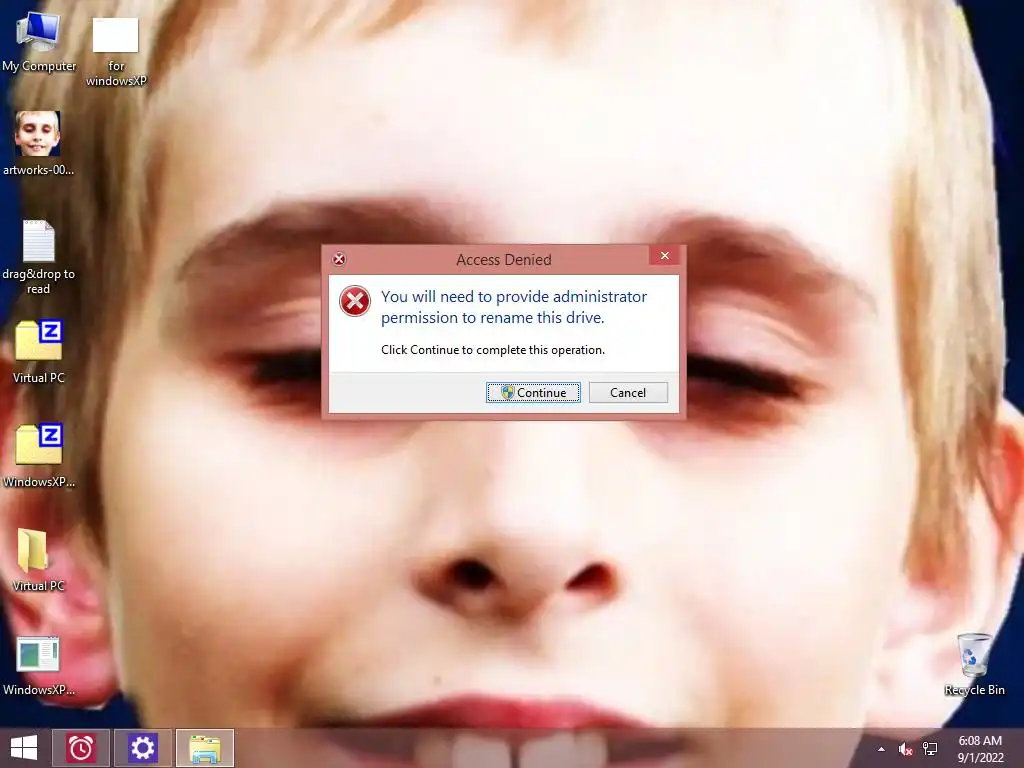Open the purple settings gear taskbar app

[142, 748]
